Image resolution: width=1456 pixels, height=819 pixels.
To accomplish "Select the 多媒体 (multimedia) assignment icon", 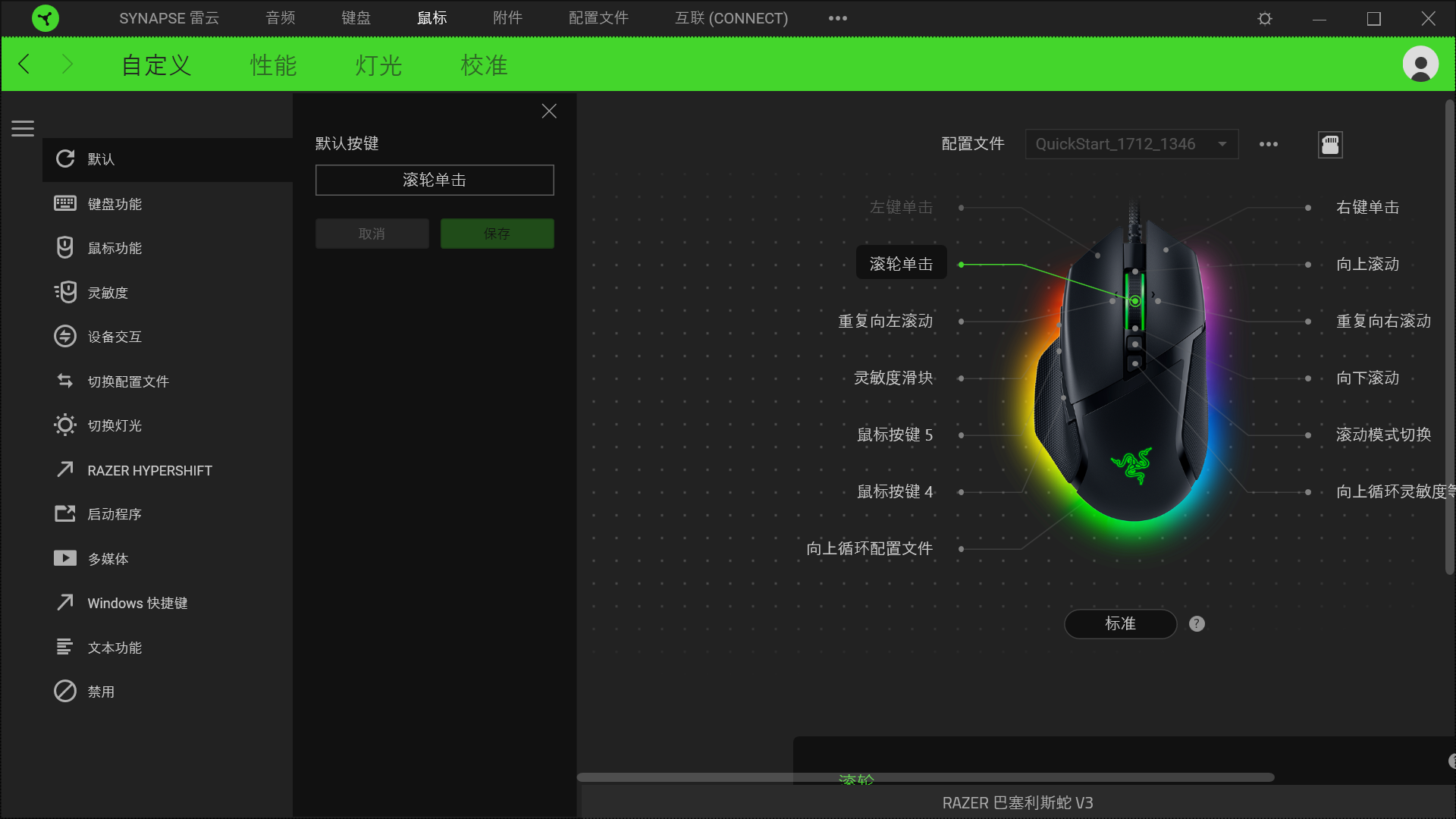I will click(x=65, y=558).
